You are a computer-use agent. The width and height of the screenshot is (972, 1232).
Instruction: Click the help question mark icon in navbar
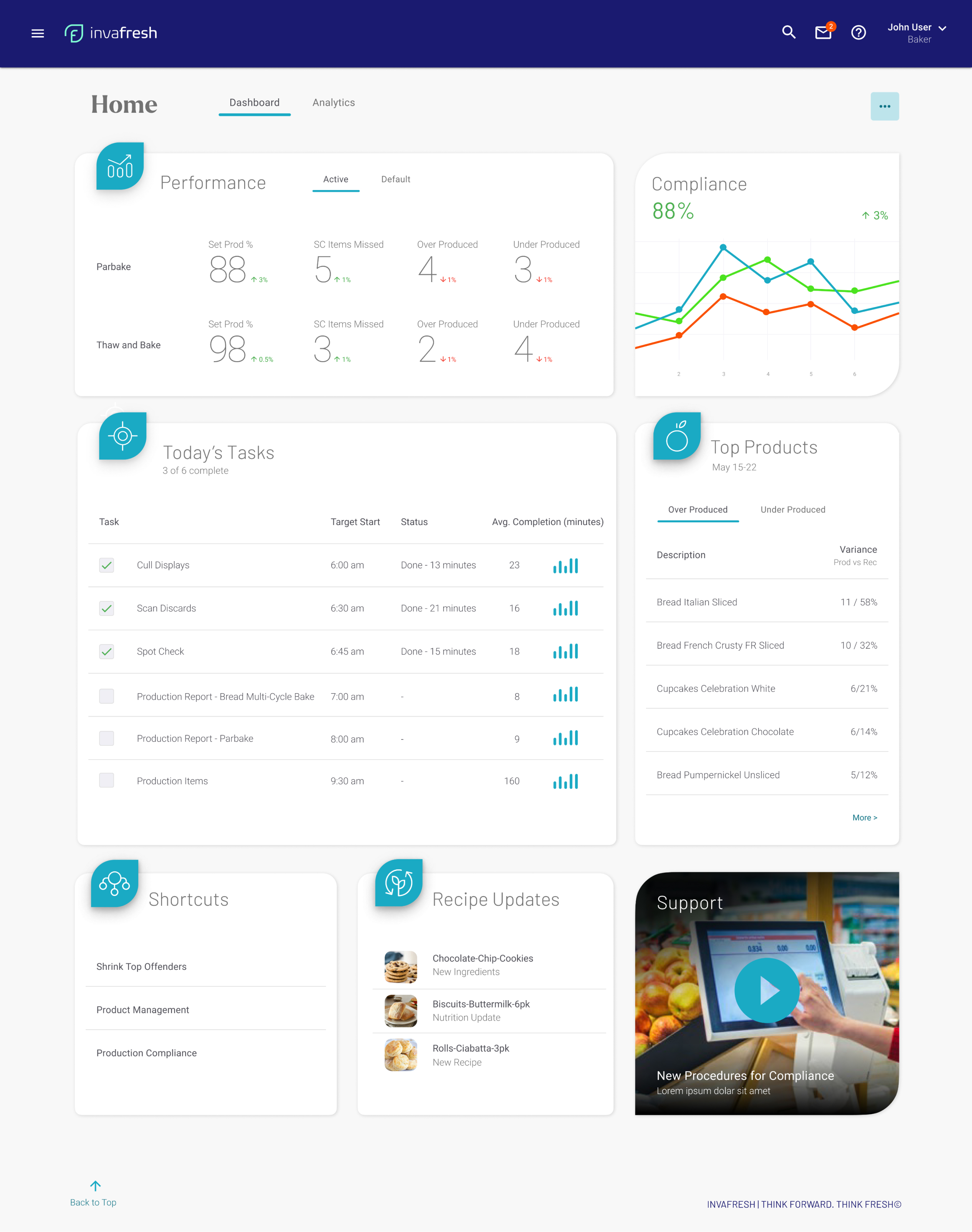click(858, 32)
